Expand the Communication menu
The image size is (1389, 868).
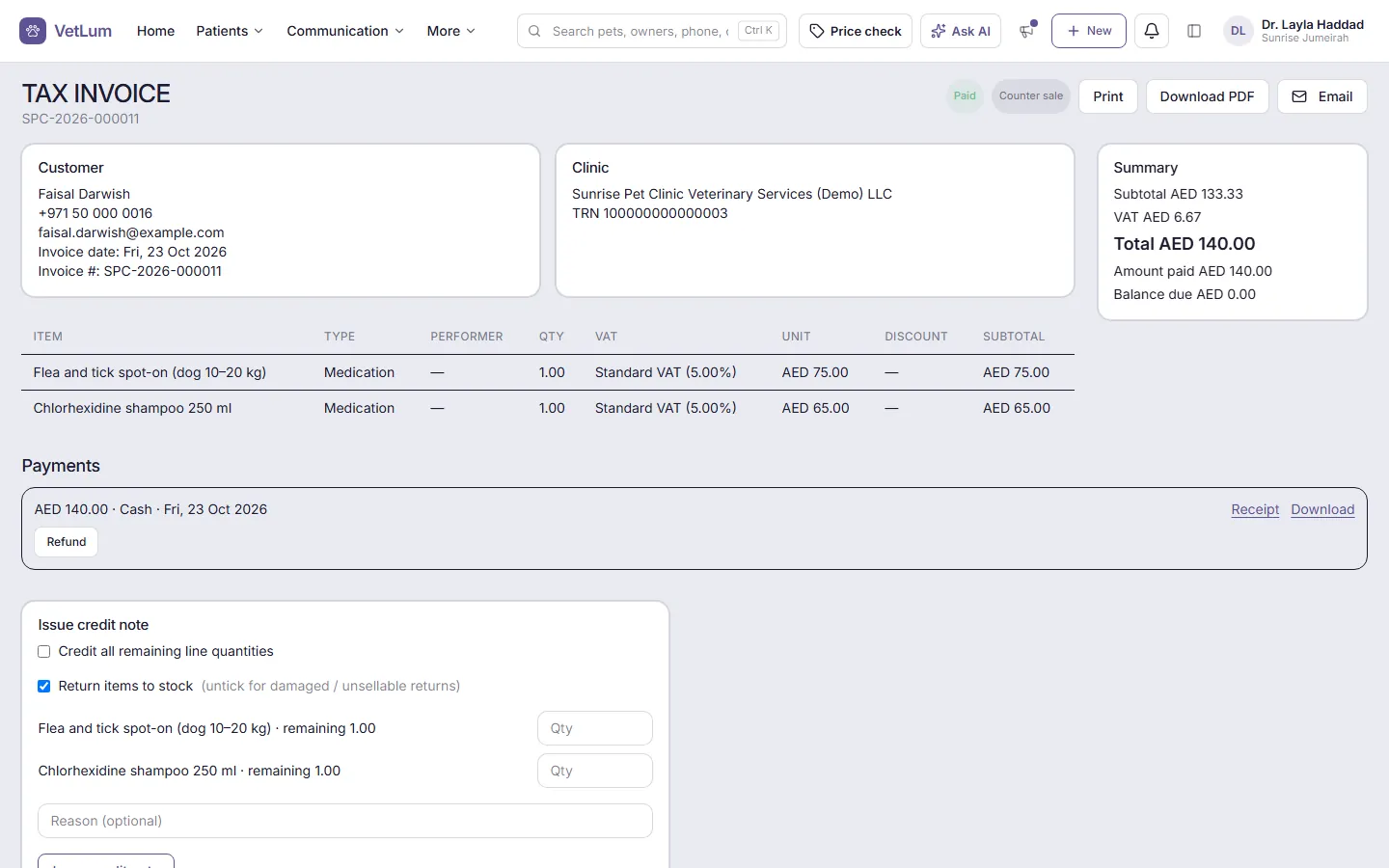345,31
